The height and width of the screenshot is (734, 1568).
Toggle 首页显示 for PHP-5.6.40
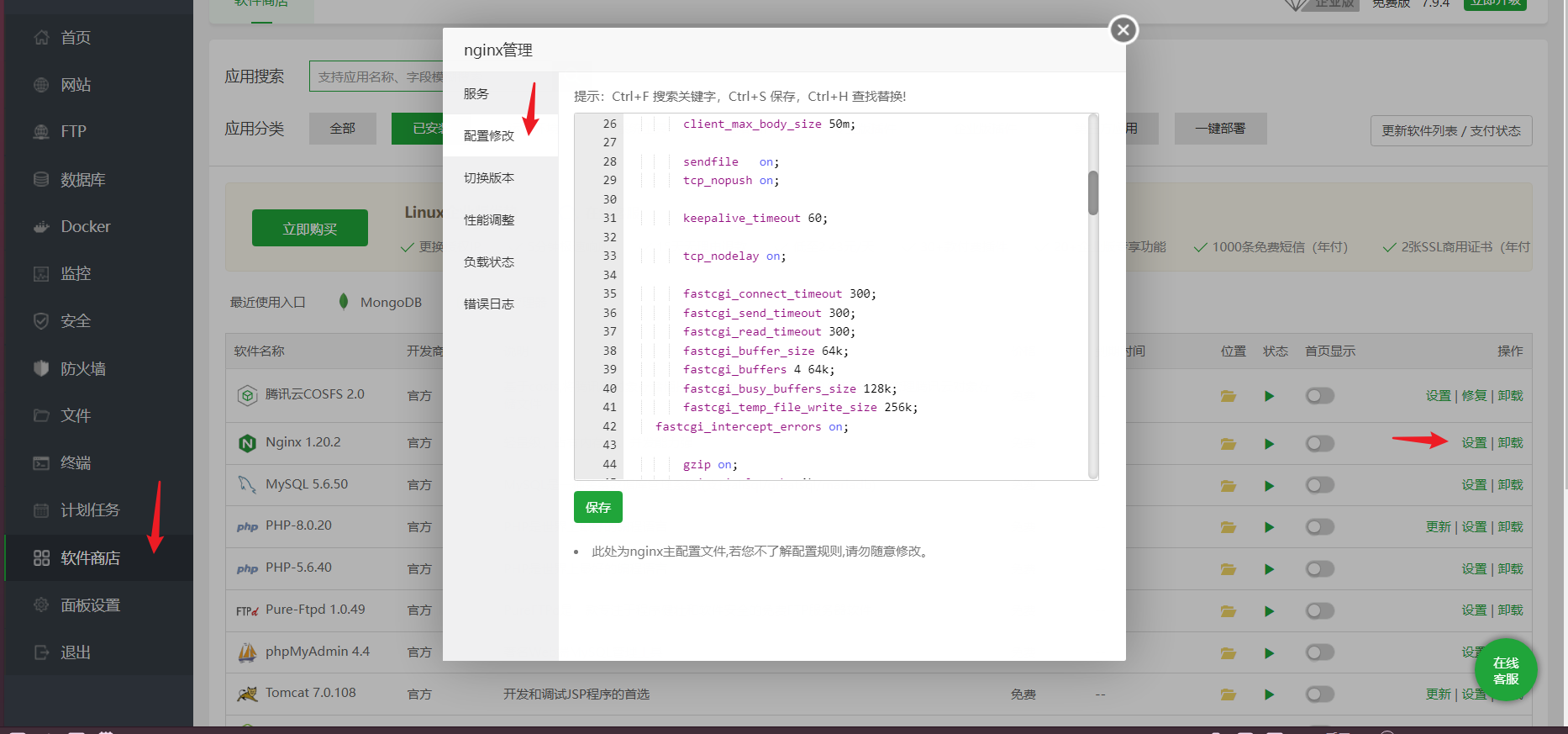1320,569
